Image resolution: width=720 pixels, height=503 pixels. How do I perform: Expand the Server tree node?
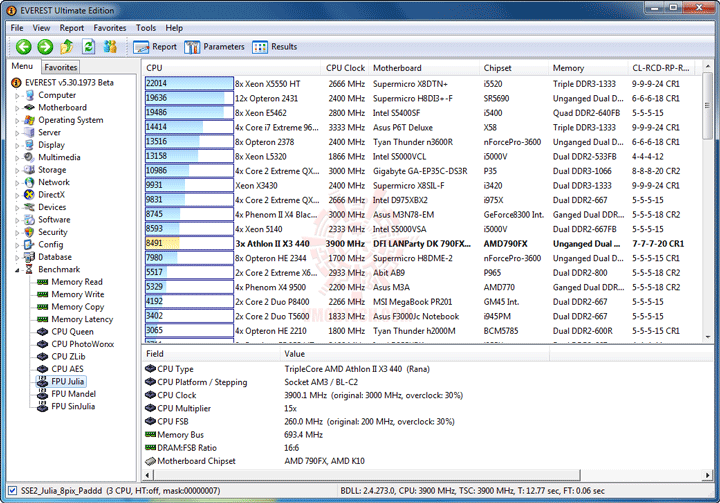[x=17, y=133]
